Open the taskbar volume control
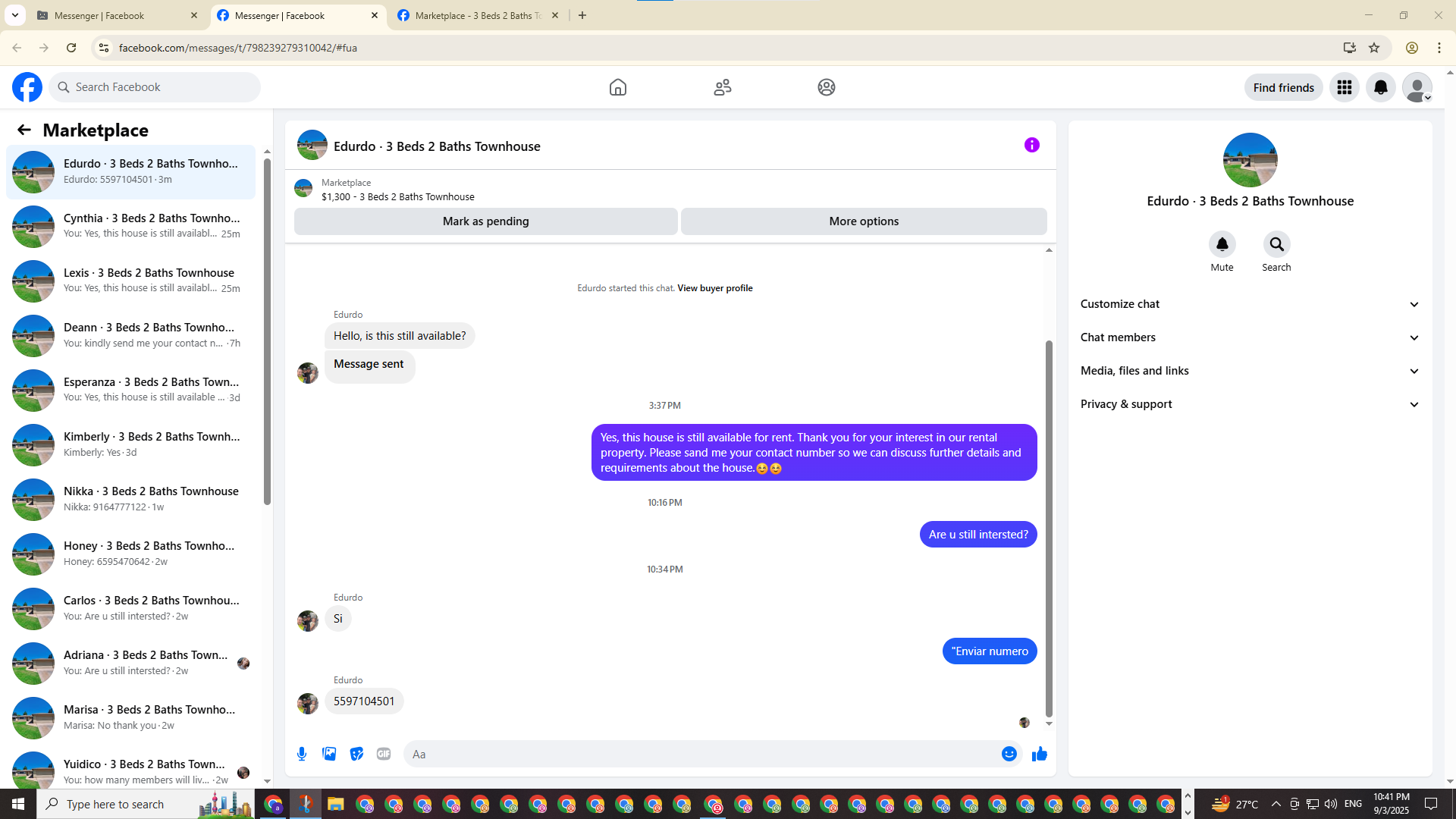This screenshot has width=1456, height=819. coord(1331,804)
